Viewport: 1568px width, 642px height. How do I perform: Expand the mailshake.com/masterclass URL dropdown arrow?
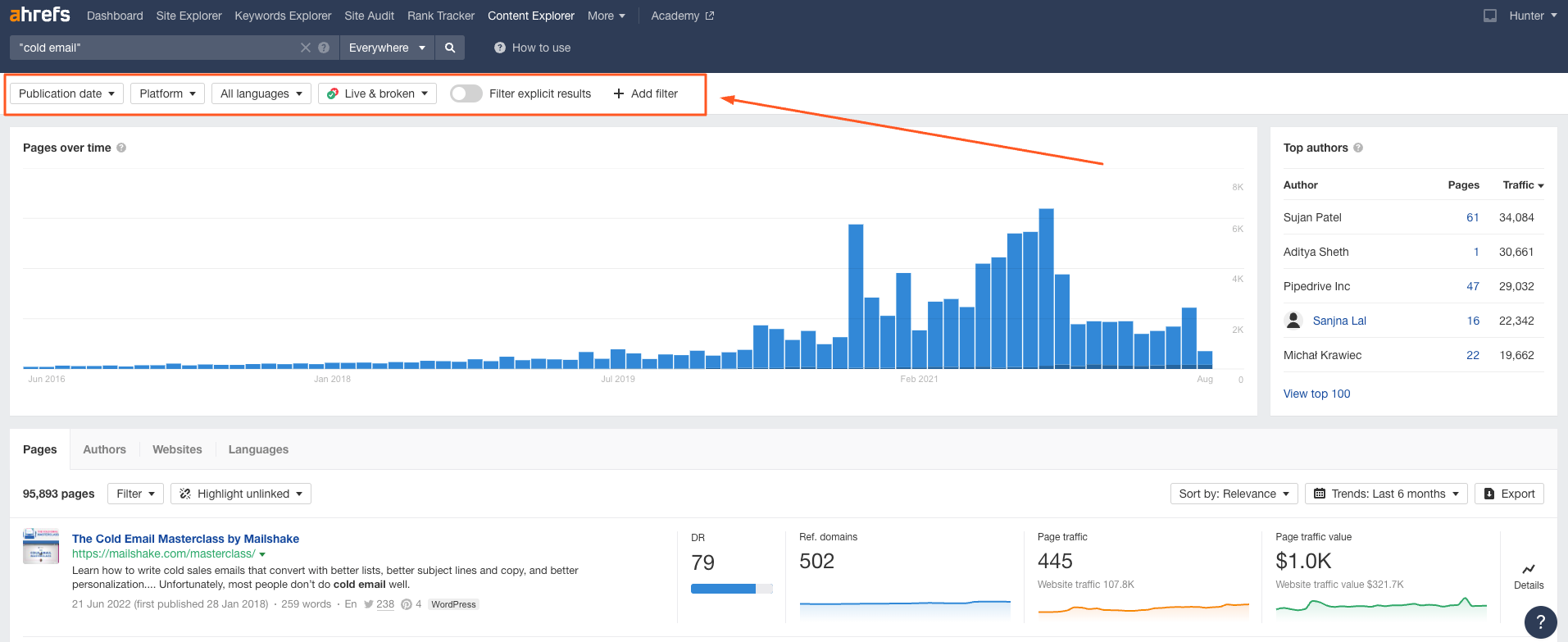(x=262, y=554)
